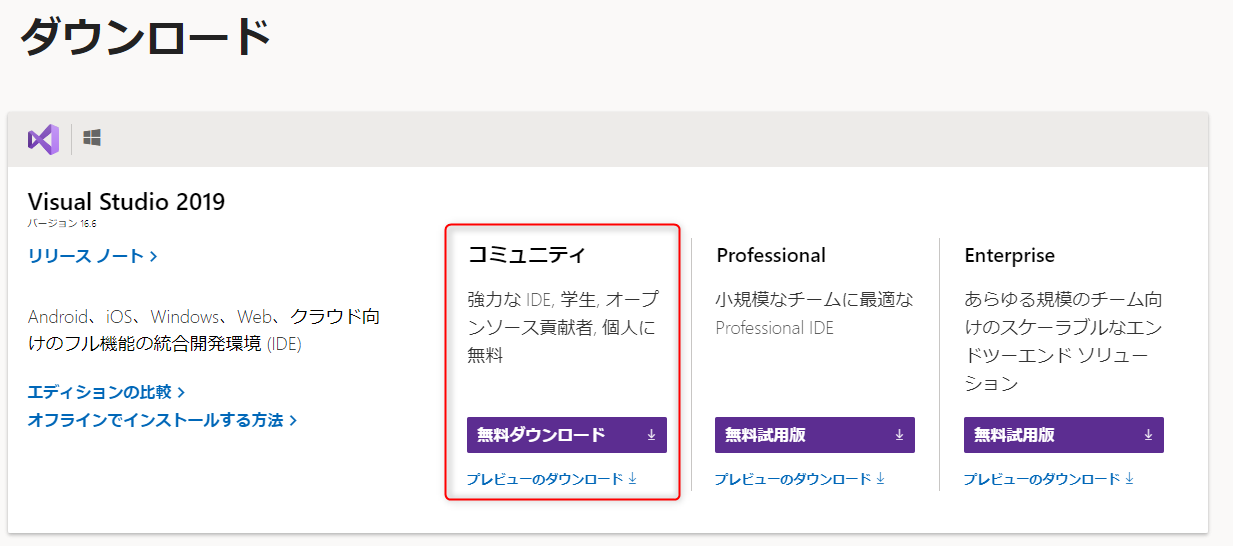Click the Windows logo icon
Image resolution: width=1233 pixels, height=546 pixels.
point(92,138)
